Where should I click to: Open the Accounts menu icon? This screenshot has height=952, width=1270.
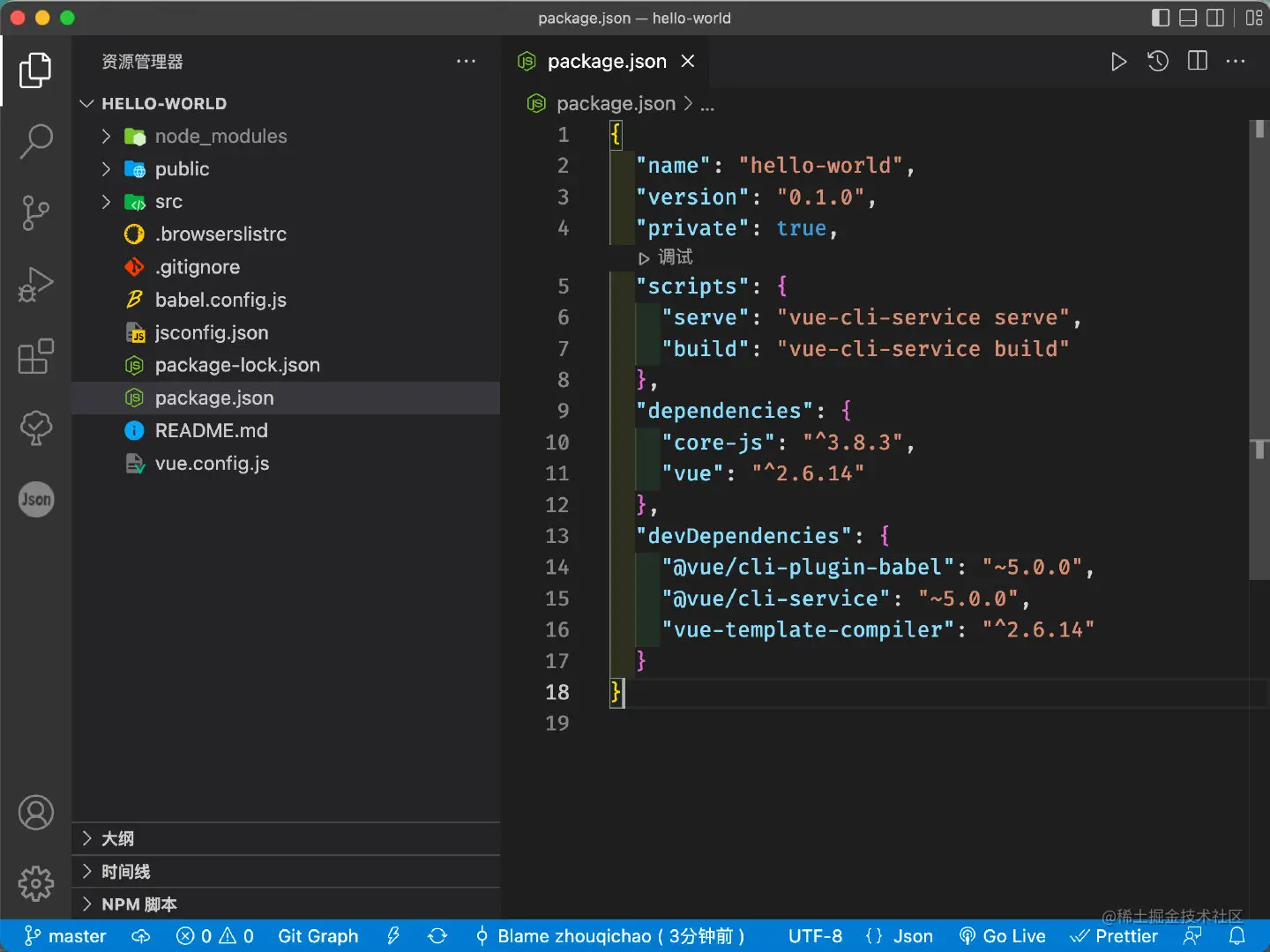coord(35,813)
